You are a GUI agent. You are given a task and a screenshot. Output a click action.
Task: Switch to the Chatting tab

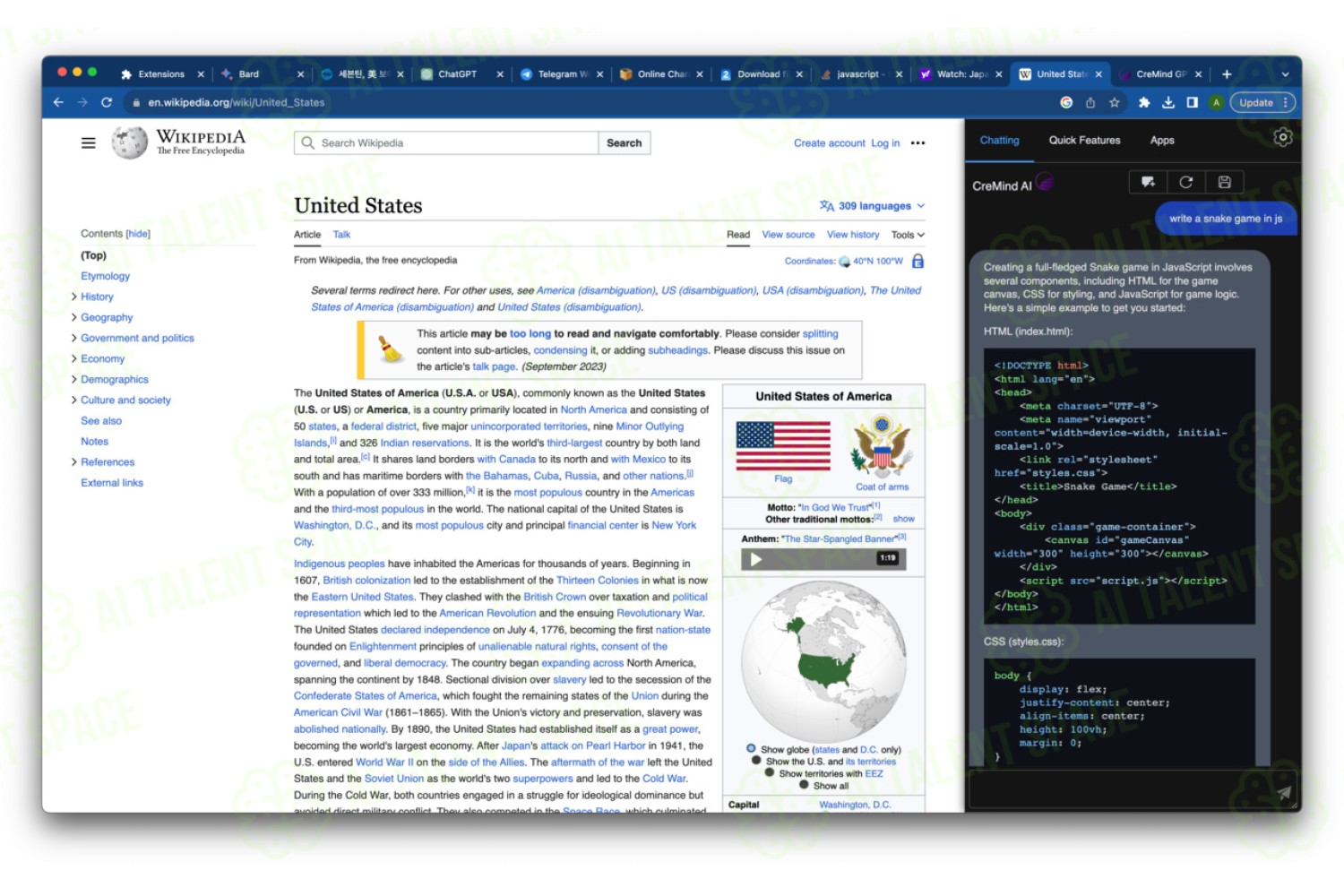999,141
